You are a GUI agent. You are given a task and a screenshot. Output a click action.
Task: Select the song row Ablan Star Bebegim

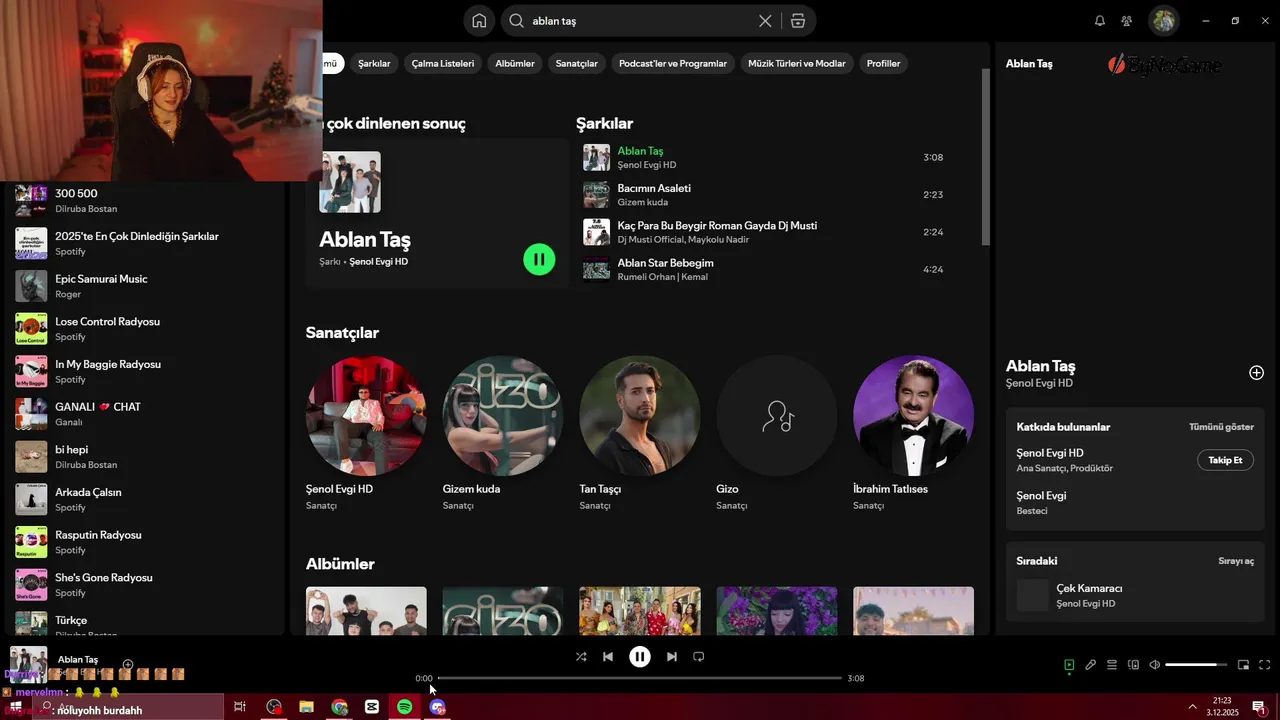pyautogui.click(x=765, y=269)
